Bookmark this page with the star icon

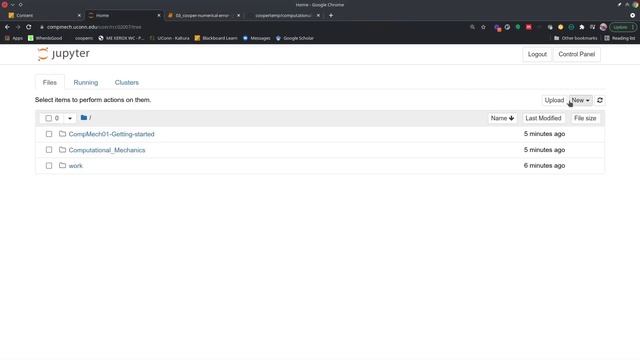click(x=483, y=27)
